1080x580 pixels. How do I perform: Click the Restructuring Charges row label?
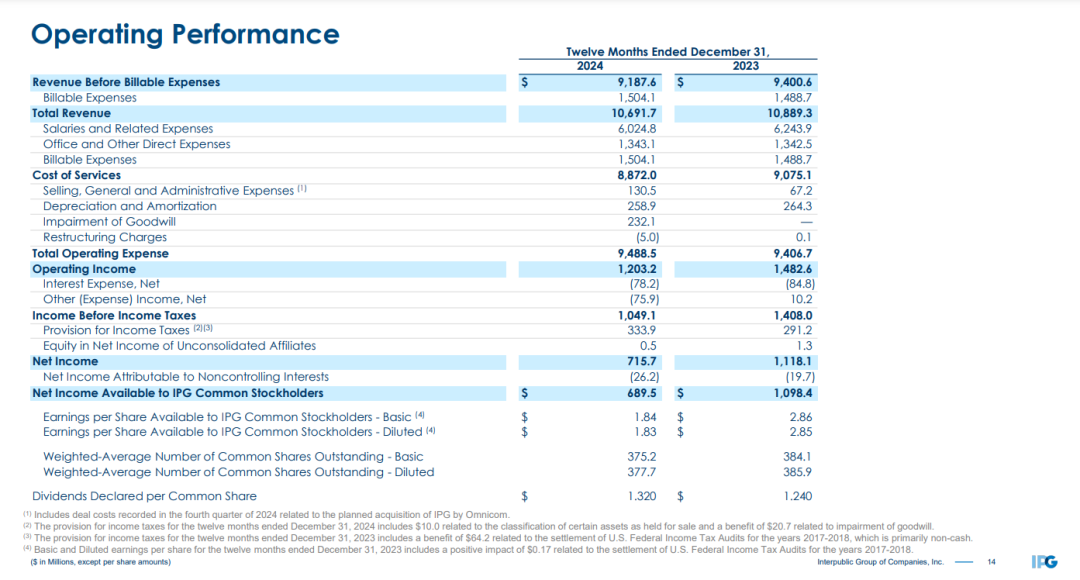pos(105,237)
